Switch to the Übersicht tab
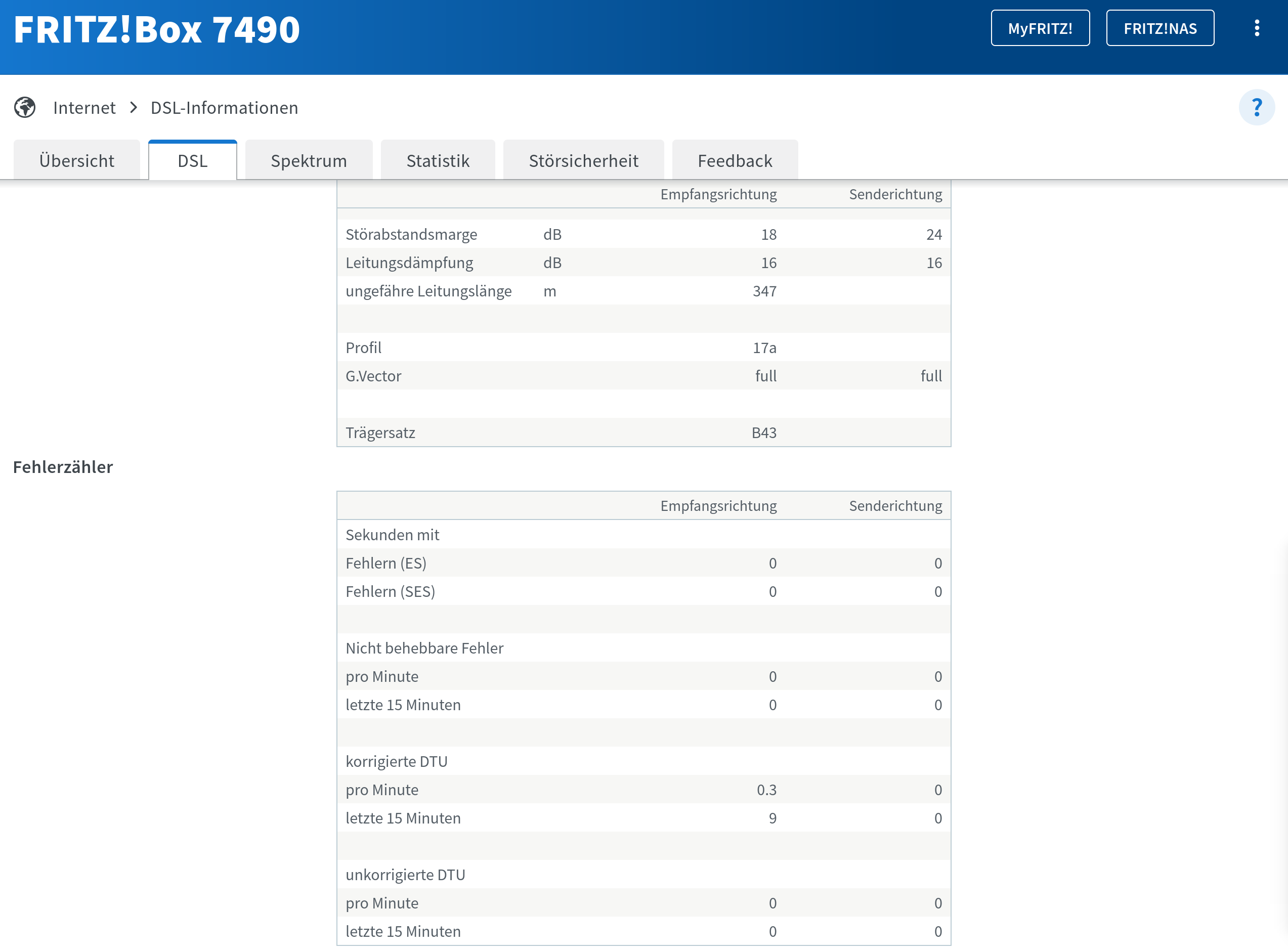 click(77, 160)
